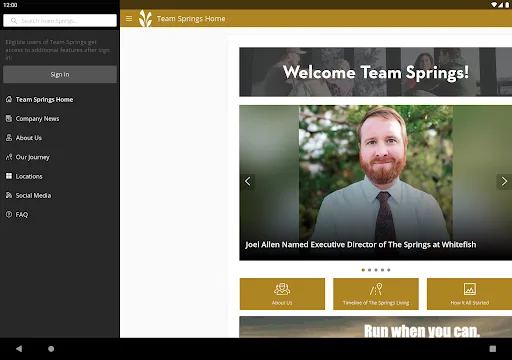Select Social Media sidebar item
Screen dimensions: 512x360
tap(60, 195)
